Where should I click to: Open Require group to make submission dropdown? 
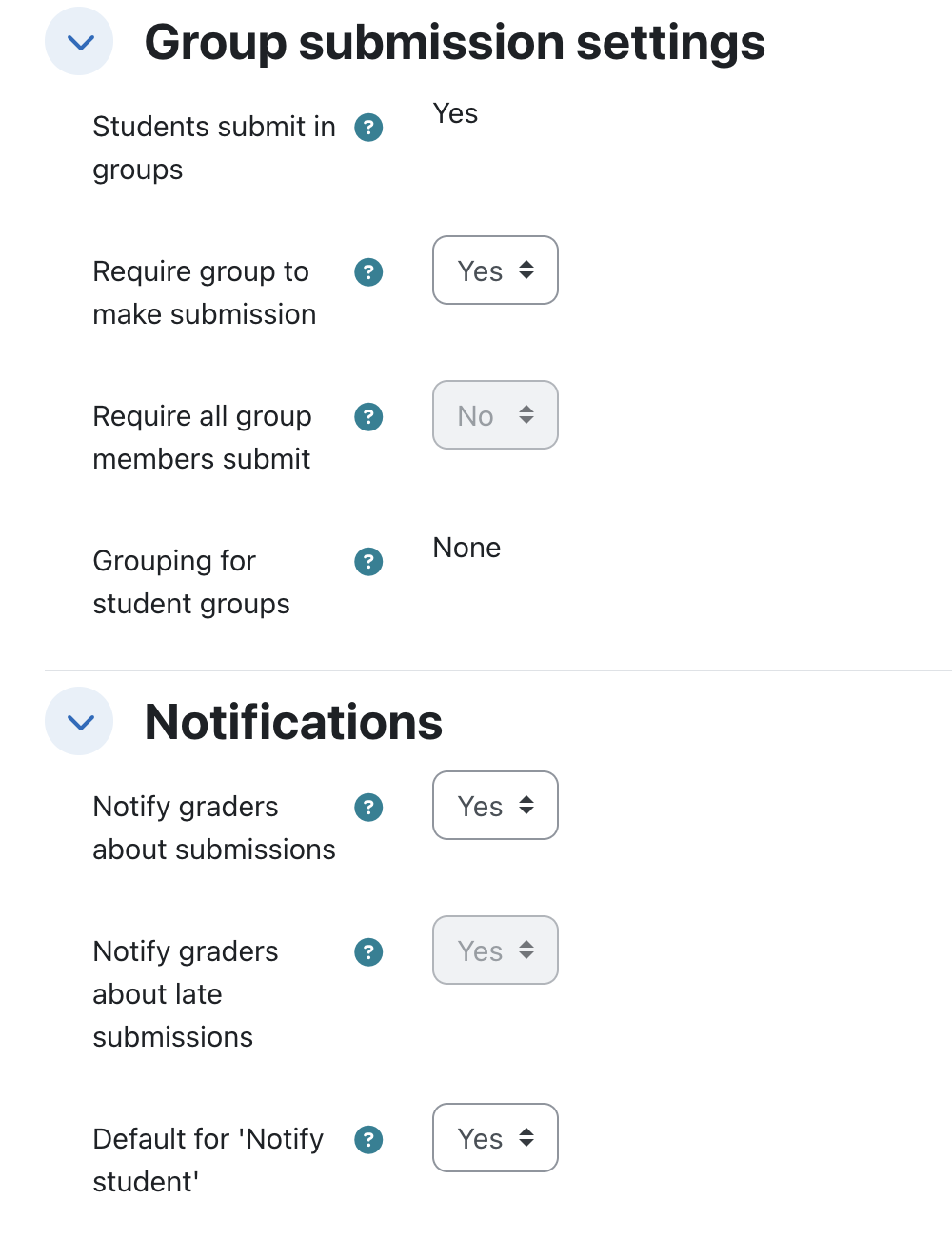tap(495, 270)
